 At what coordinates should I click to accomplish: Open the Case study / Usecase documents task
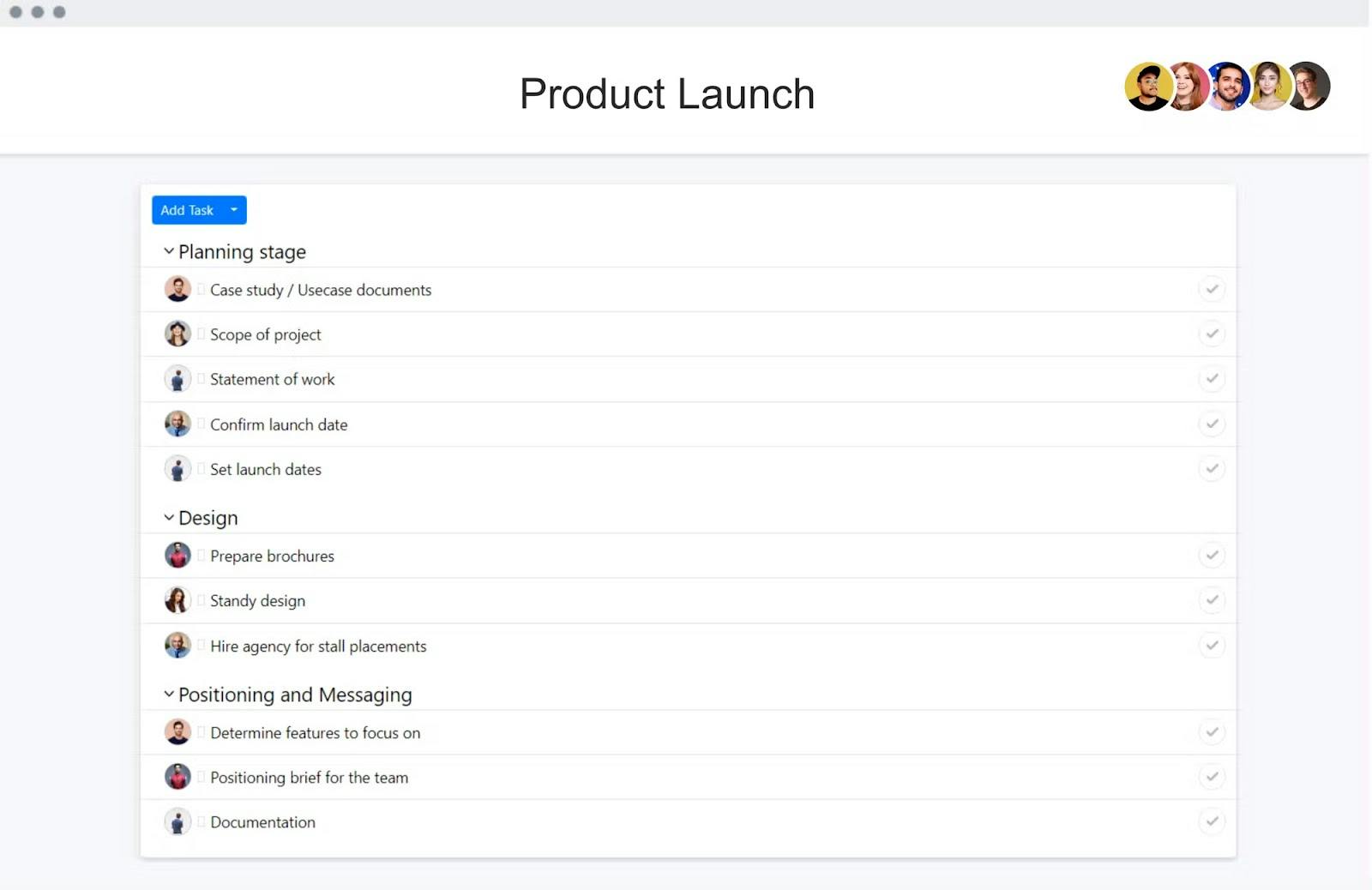coord(321,290)
